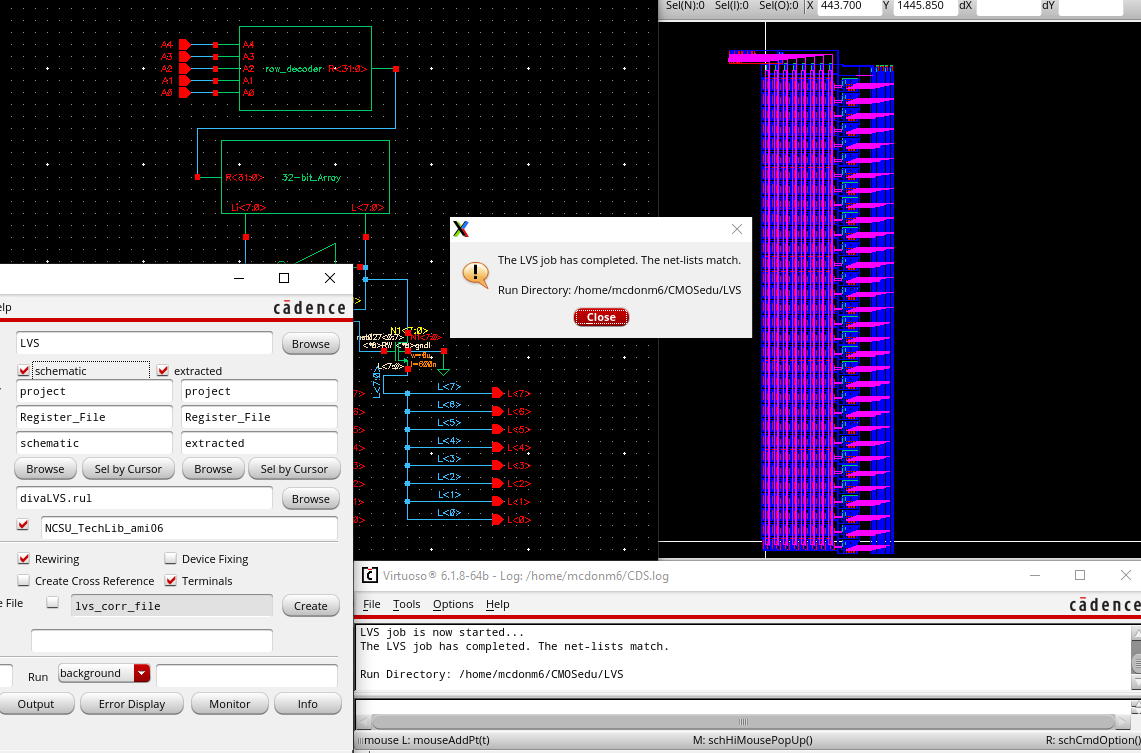Click the warning icon in the LVS message
The height and width of the screenshot is (753, 1141).
(x=478, y=272)
